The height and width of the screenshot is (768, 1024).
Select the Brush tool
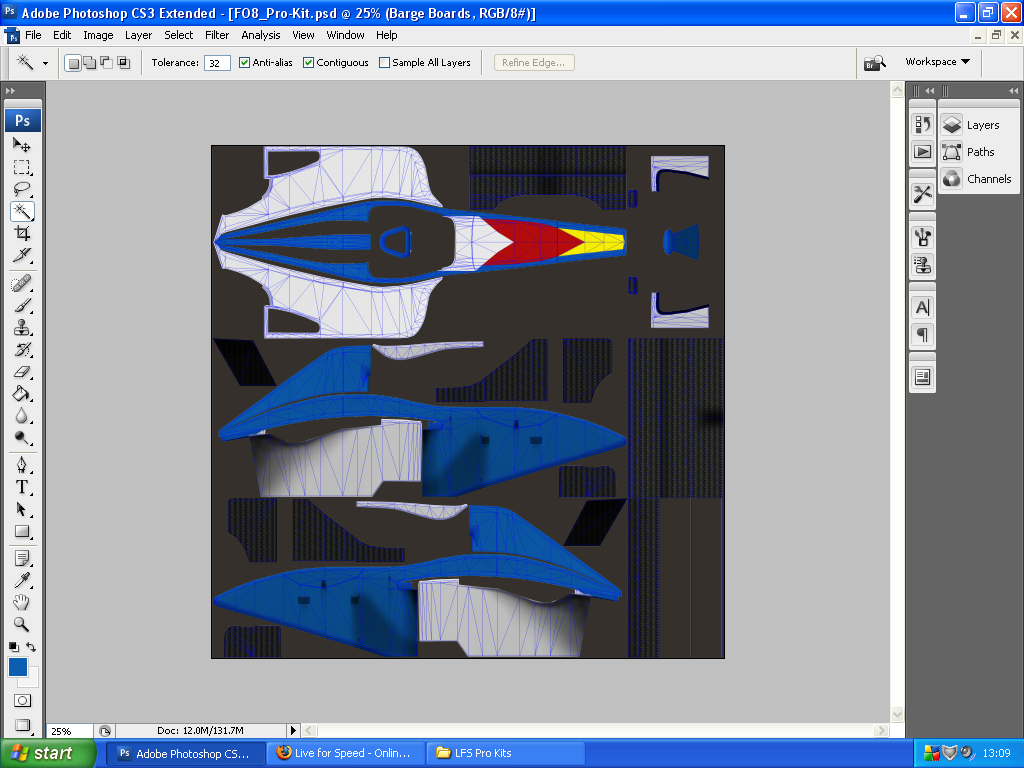22,306
